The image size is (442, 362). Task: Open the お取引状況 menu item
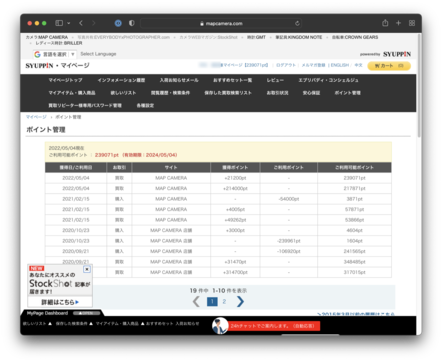277,93
